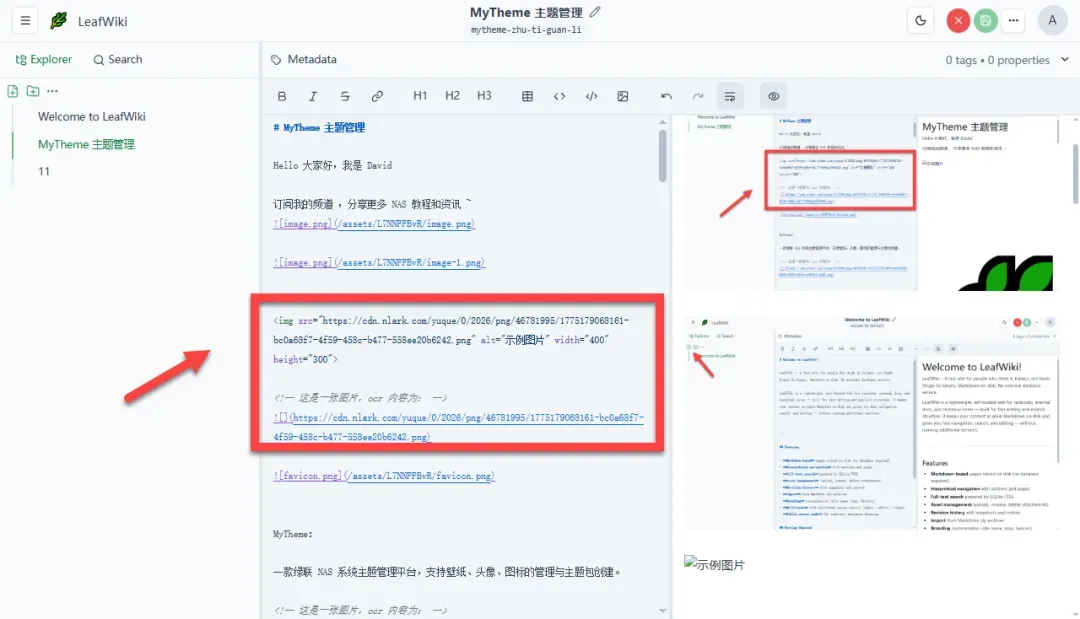The height and width of the screenshot is (619, 1080).
Task: Insert a code block
Action: coord(591,96)
